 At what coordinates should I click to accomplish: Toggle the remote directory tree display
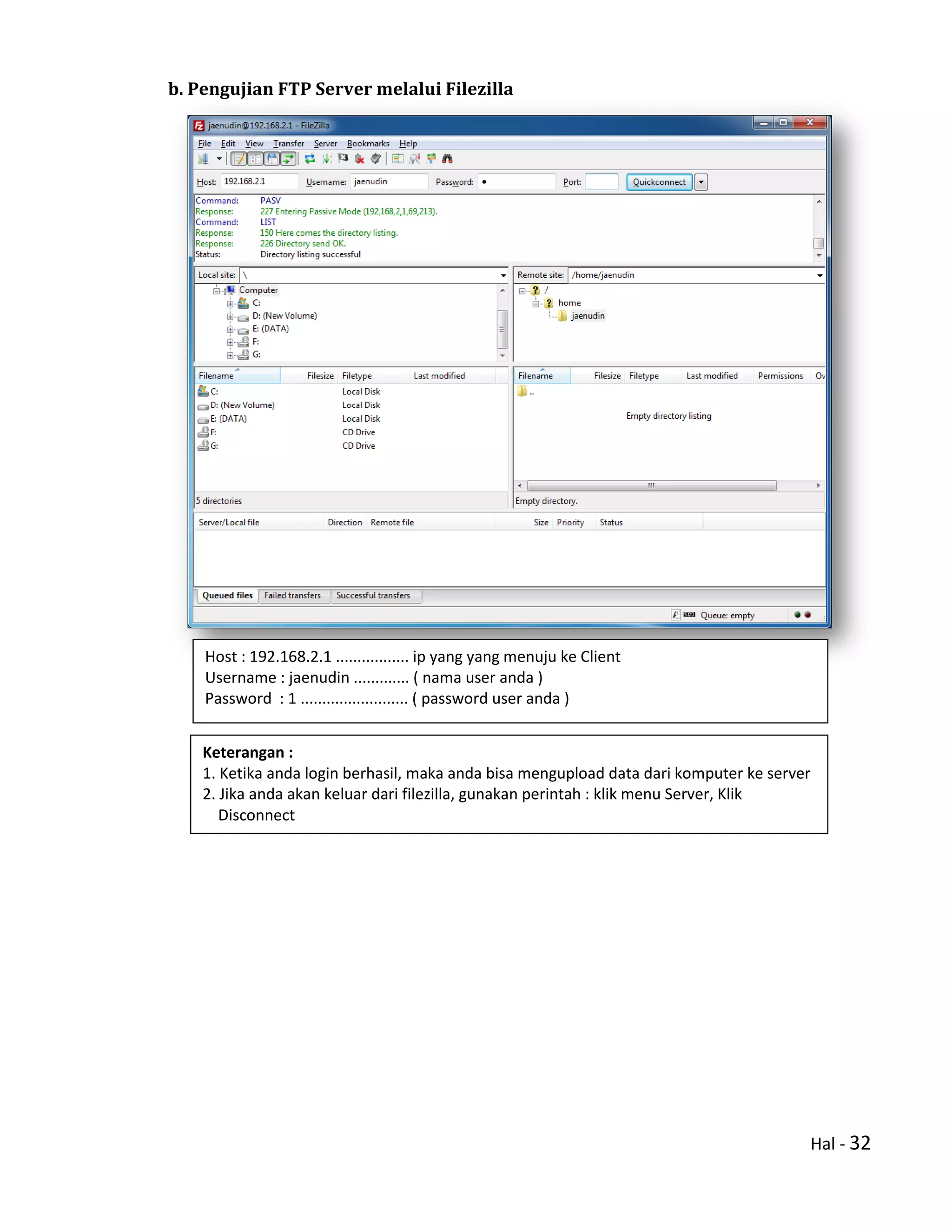[272, 159]
